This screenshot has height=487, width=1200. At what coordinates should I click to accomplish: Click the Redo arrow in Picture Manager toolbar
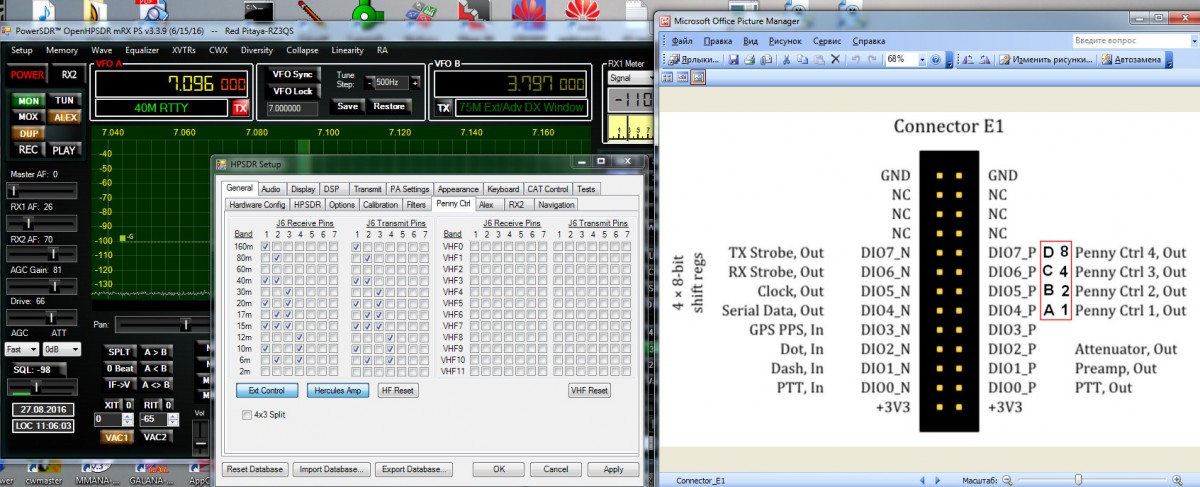click(x=872, y=59)
